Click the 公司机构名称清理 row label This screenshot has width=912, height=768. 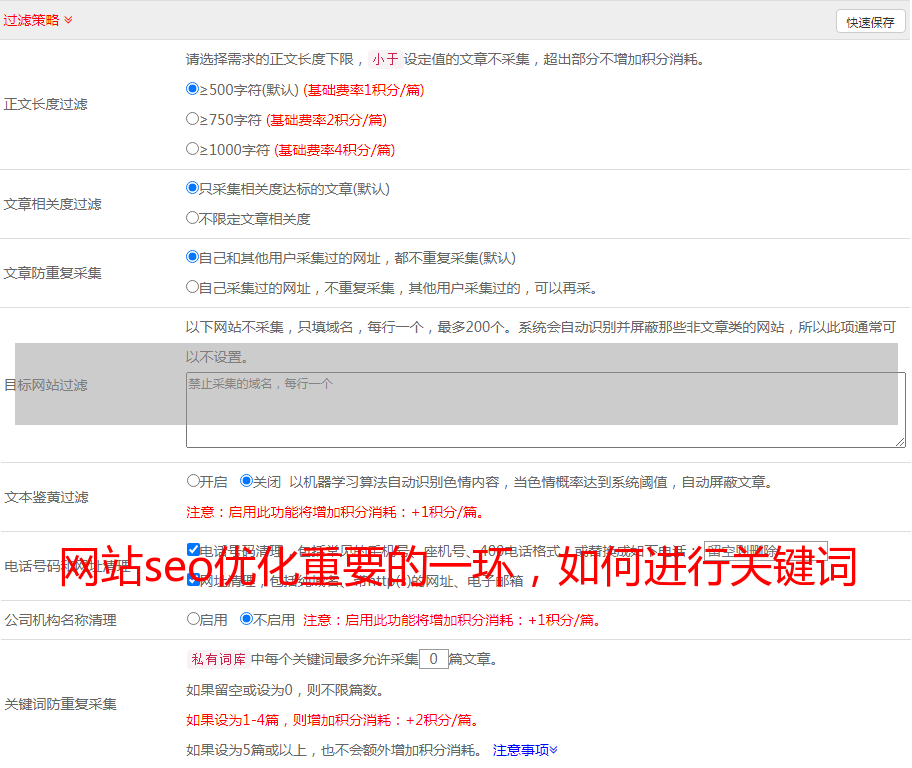[x=60, y=620]
